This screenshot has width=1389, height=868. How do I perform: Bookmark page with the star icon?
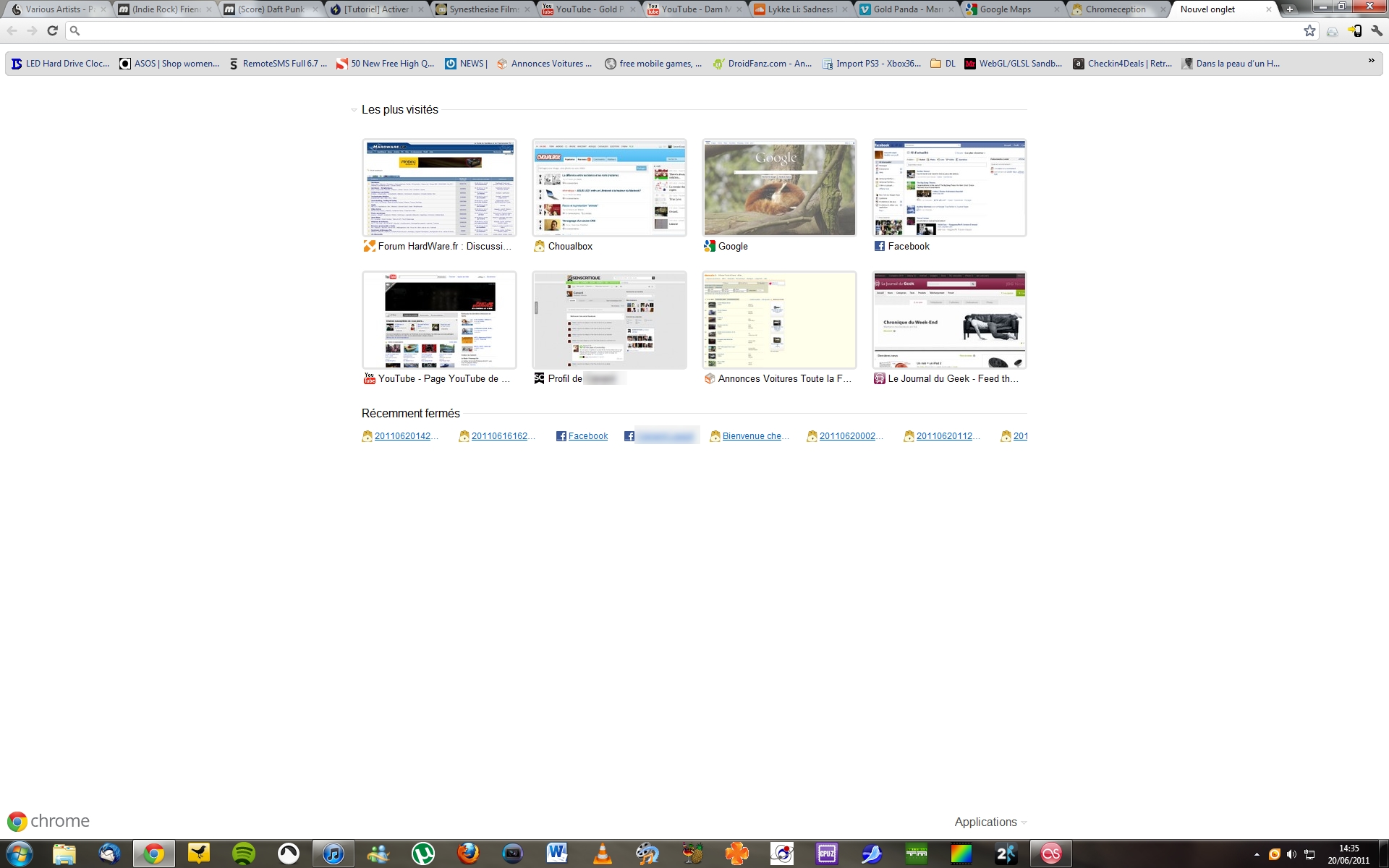[1309, 30]
